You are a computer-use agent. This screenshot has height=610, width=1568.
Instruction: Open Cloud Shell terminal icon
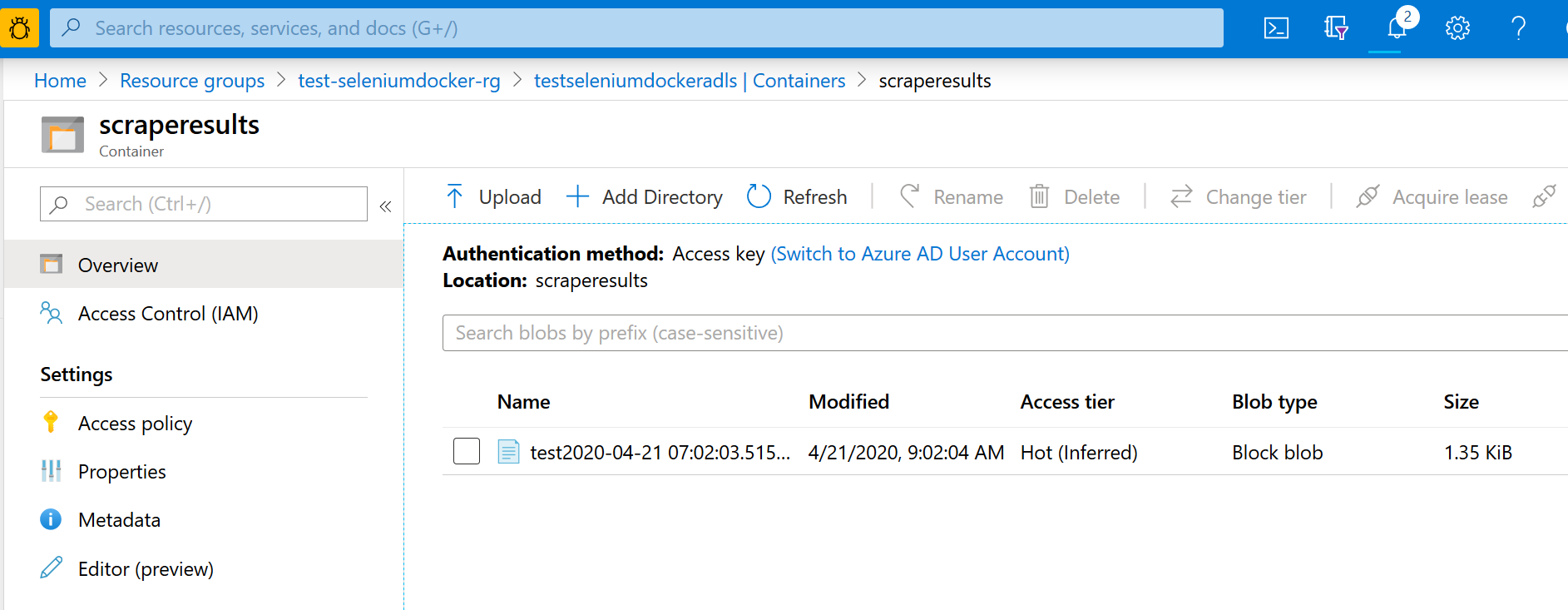tap(1276, 28)
